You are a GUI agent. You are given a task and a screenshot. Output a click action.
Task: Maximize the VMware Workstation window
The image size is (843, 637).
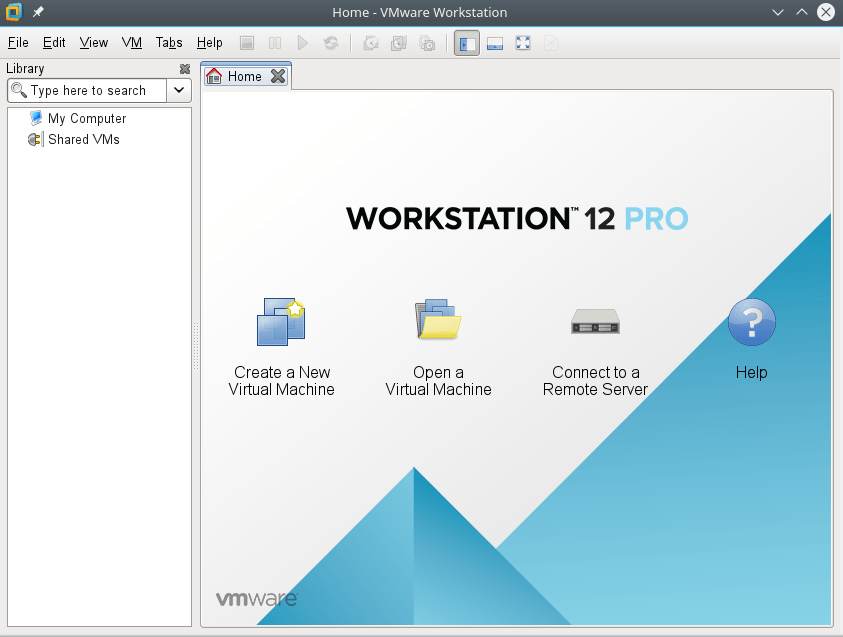pyautogui.click(x=802, y=12)
